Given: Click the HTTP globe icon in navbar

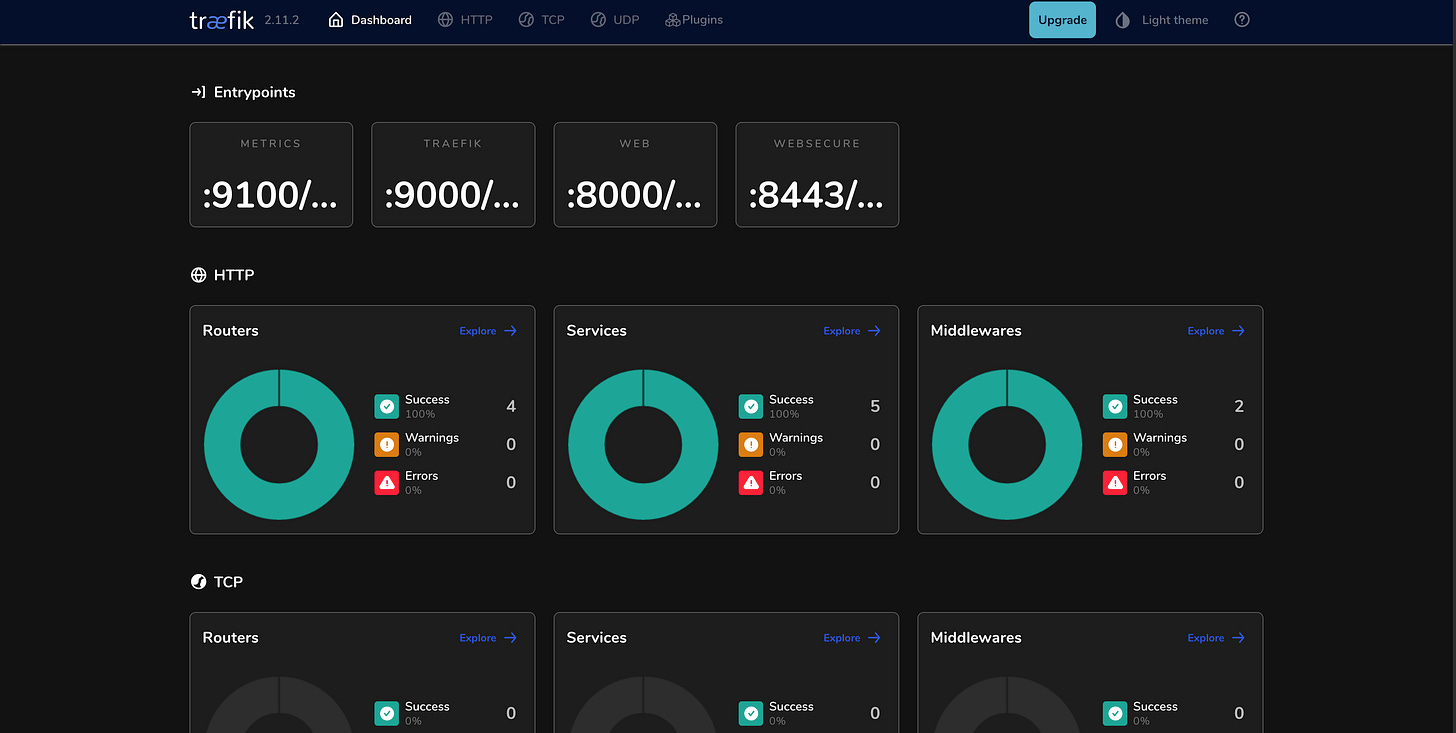Looking at the screenshot, I should pos(445,20).
